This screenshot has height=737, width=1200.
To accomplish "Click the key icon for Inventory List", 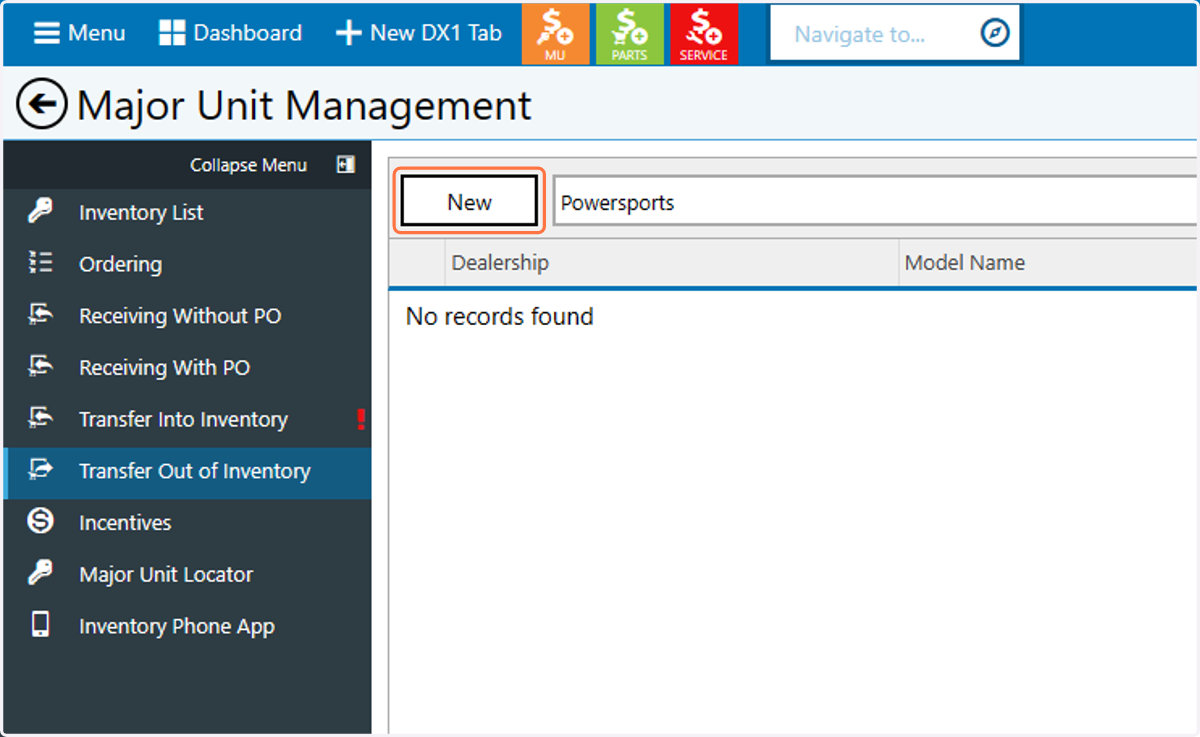I will 40,211.
